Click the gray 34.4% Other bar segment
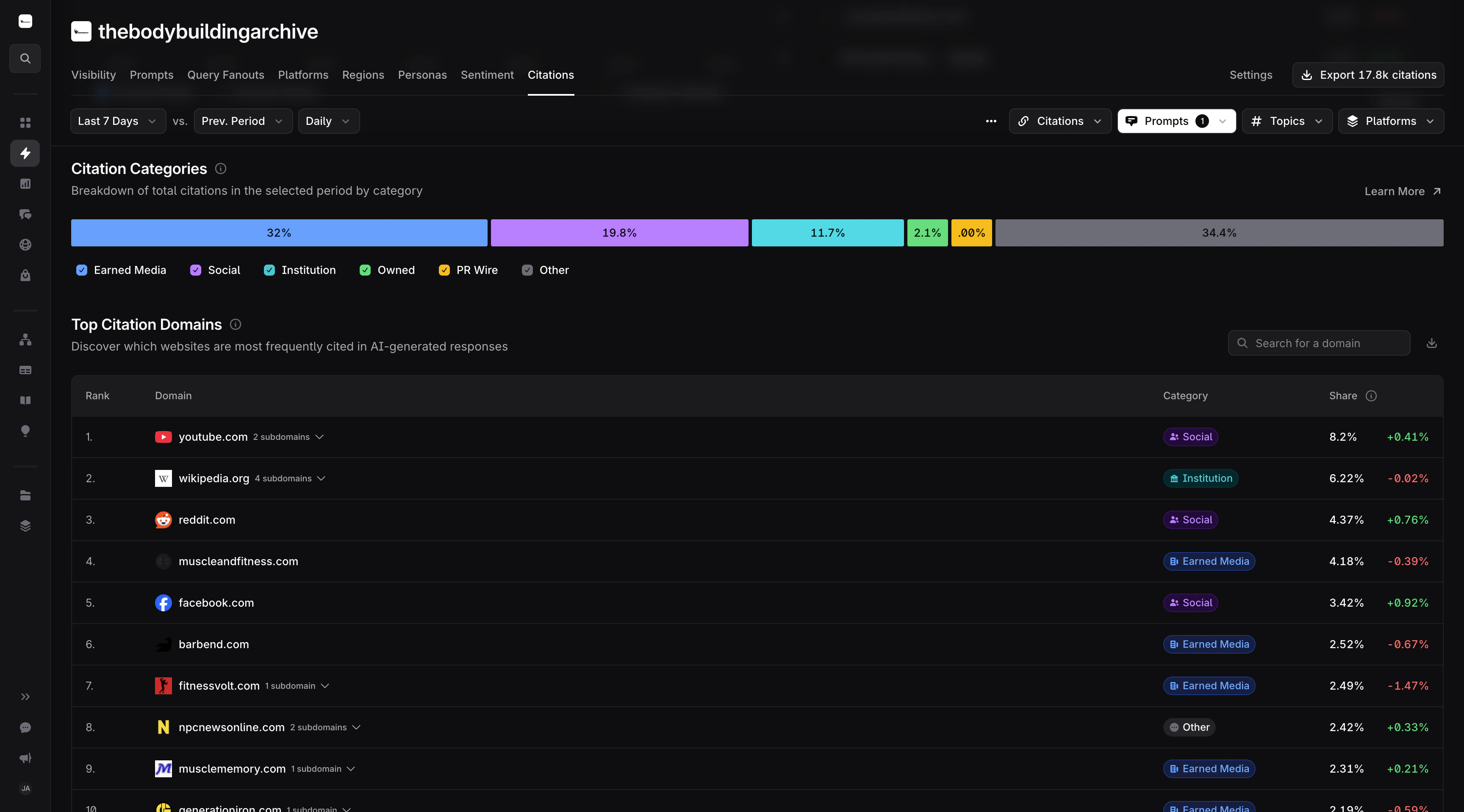 [1219, 233]
